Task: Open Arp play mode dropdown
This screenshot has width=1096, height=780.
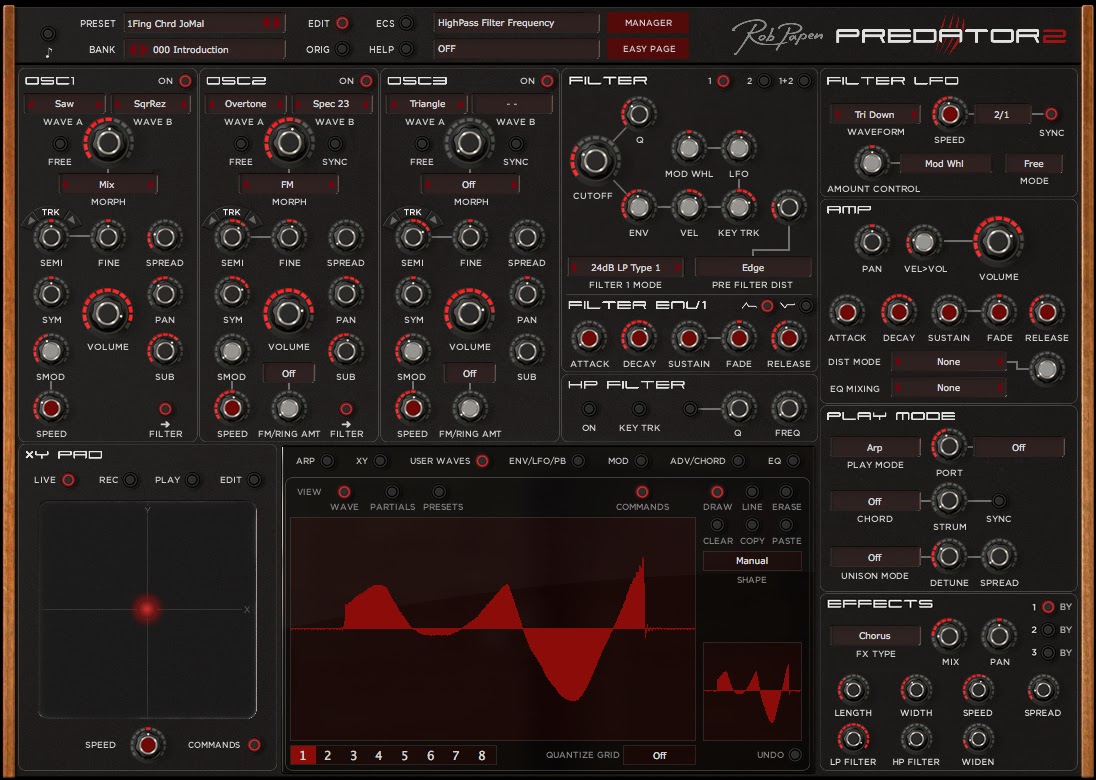Action: (874, 447)
